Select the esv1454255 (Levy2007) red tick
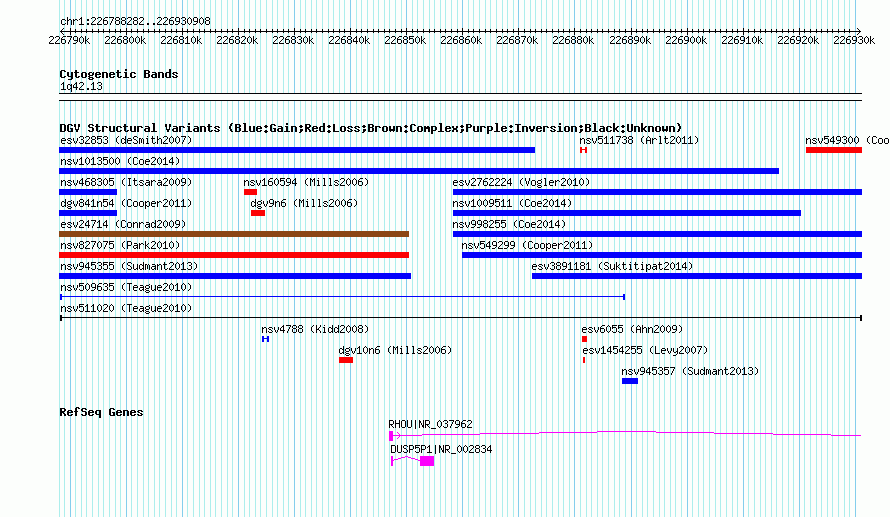 coord(583,360)
